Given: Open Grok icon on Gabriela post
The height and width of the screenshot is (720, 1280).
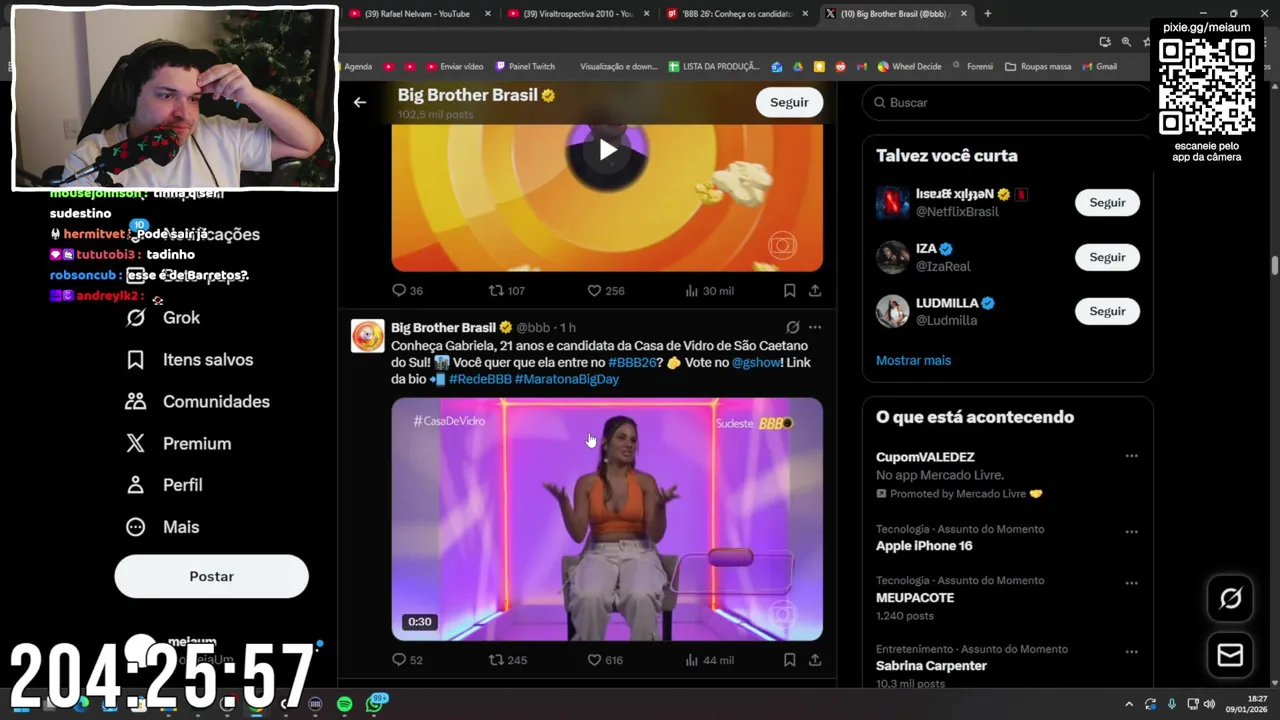Looking at the screenshot, I should pos(792,327).
